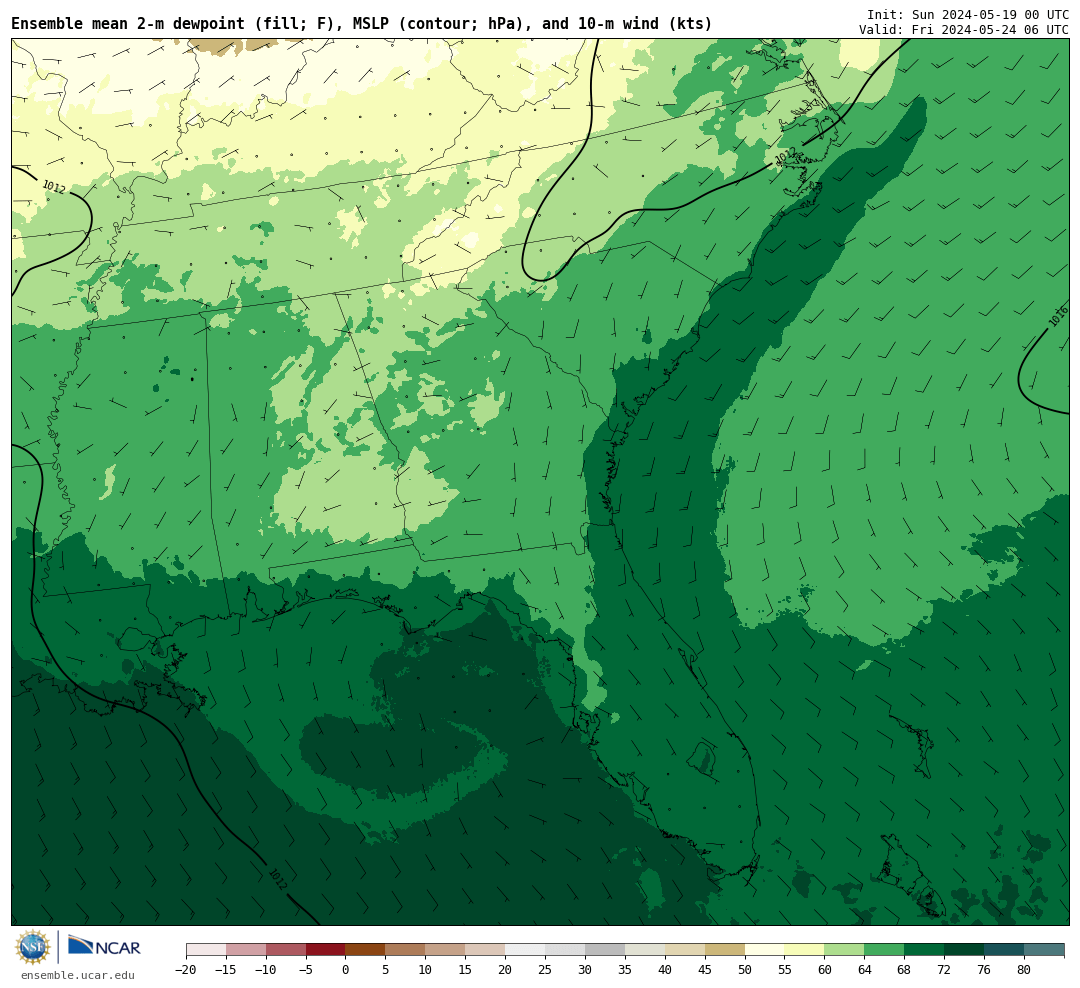The height and width of the screenshot is (988, 1080).
Task: Click the 1016 contour label
Action: point(1058,316)
